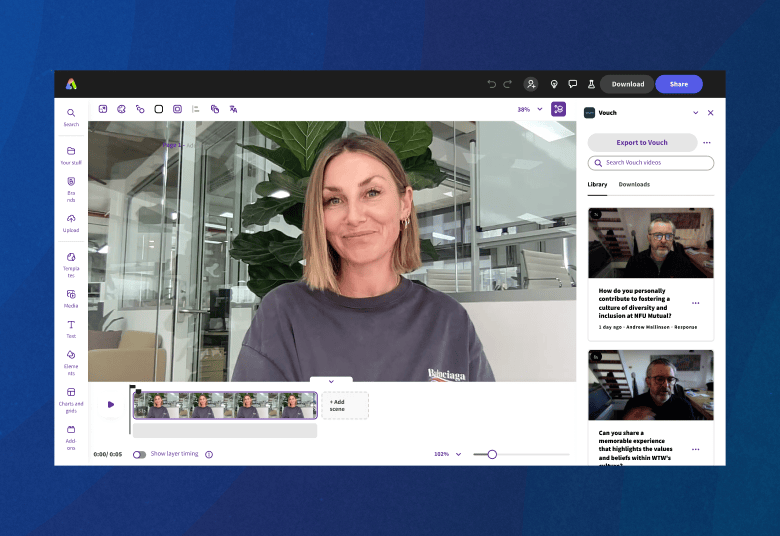Click the Adobe Express home logo
Viewport: 780px width, 536px height.
point(71,84)
